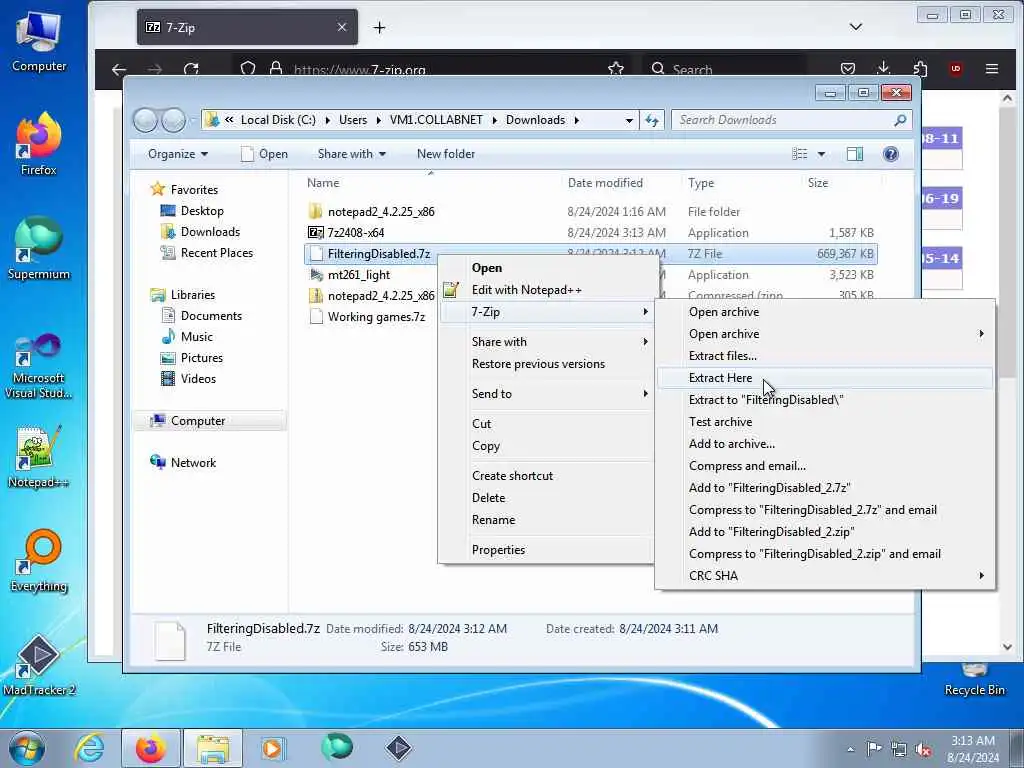Reload the 7-Zip page in Firefox

191,69
